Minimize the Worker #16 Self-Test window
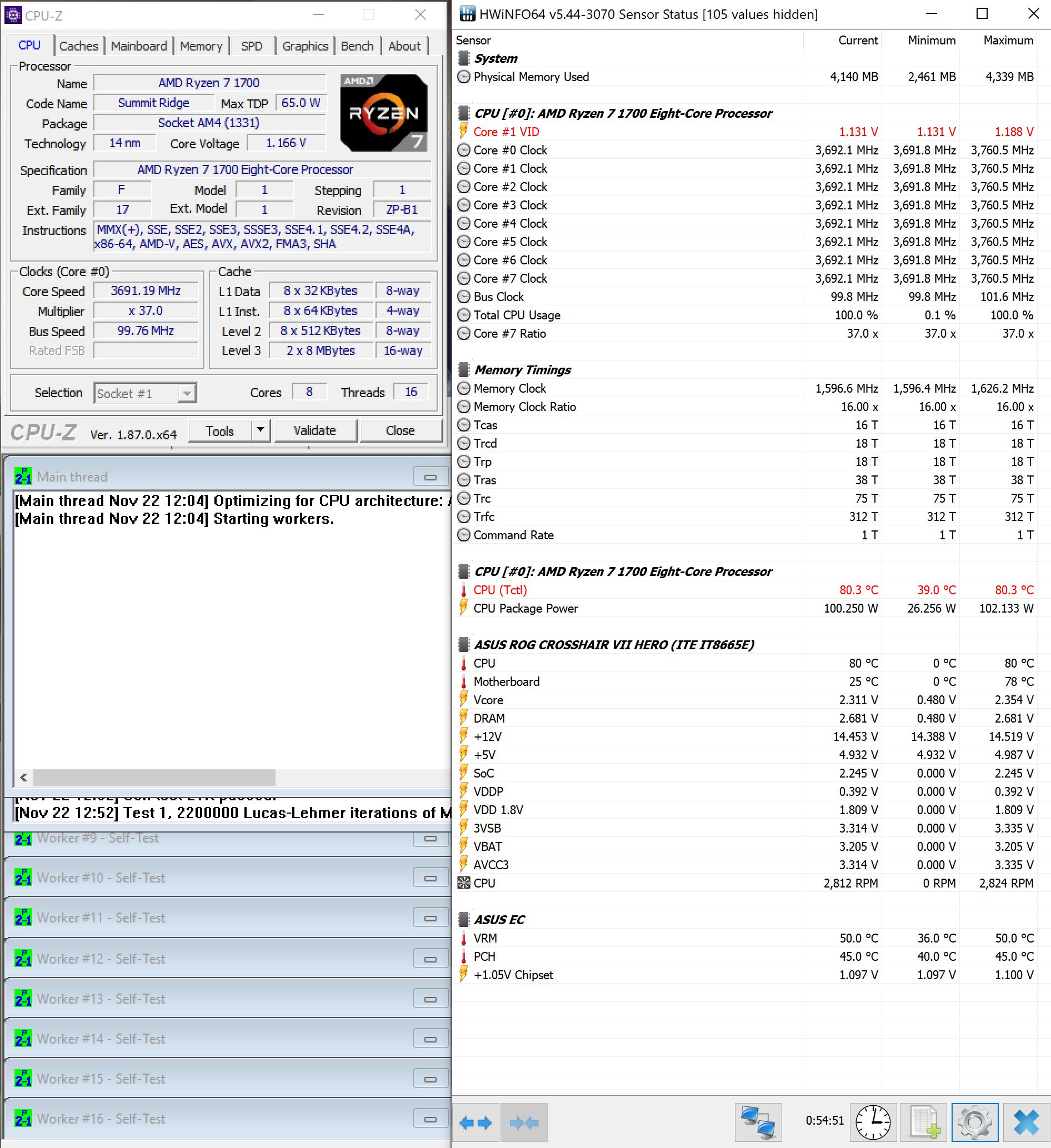This screenshot has height=1148, width=1051. coord(431,1119)
